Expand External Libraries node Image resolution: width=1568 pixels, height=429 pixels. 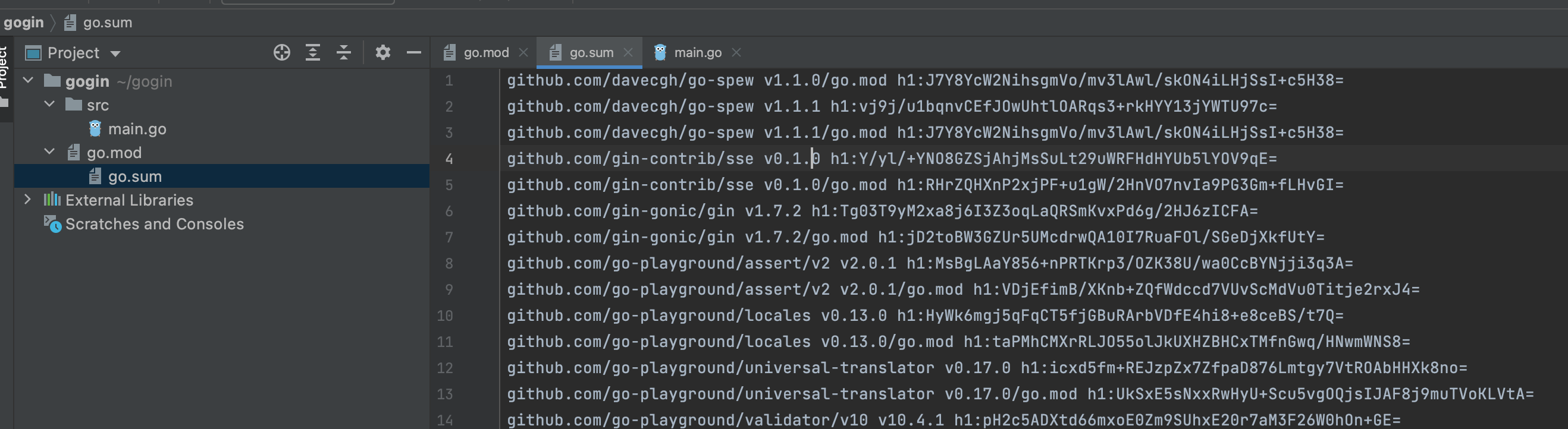click(28, 200)
